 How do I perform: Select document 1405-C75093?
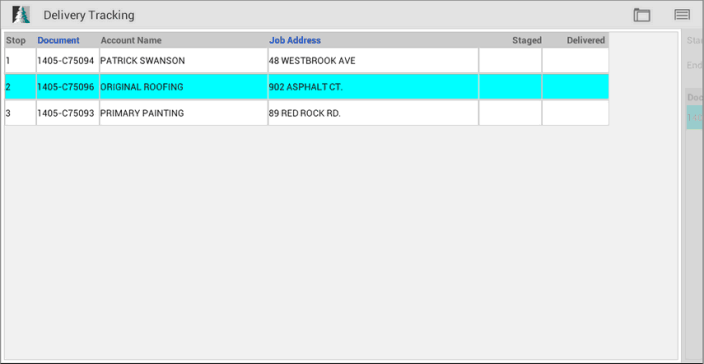[67, 113]
